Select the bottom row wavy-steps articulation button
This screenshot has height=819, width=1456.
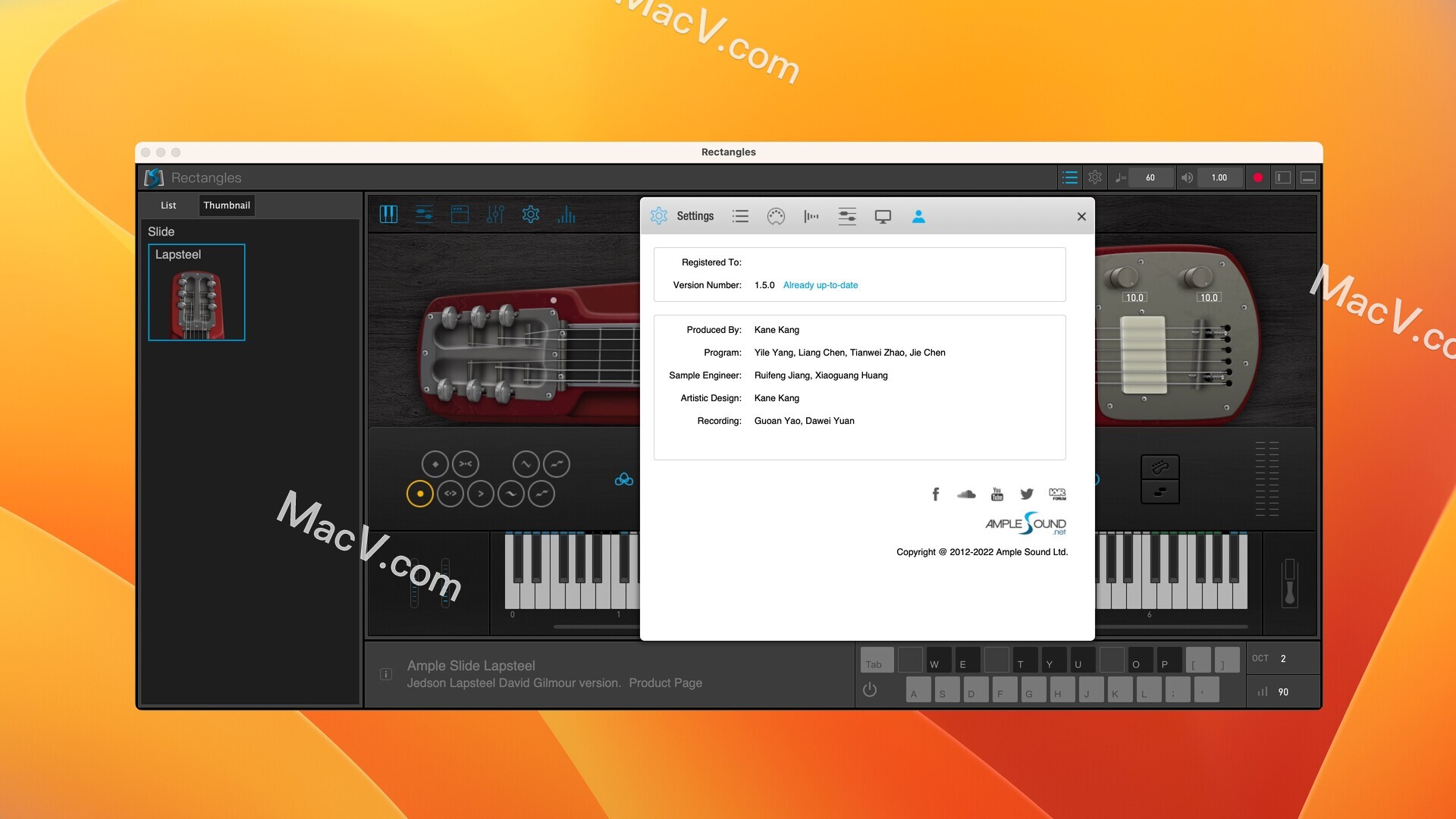[x=541, y=494]
